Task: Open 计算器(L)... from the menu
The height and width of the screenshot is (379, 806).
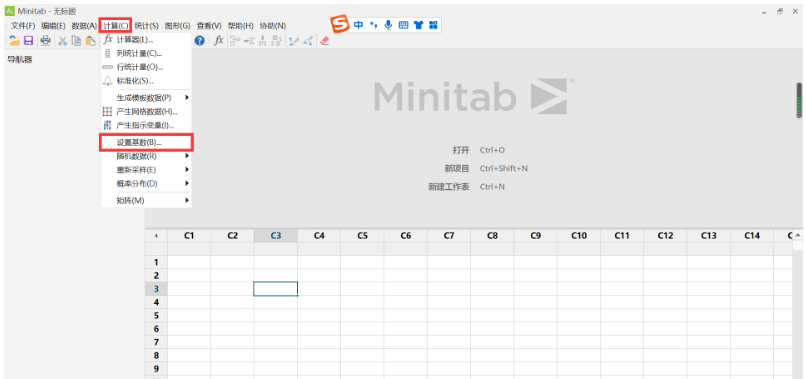Action: point(146,40)
